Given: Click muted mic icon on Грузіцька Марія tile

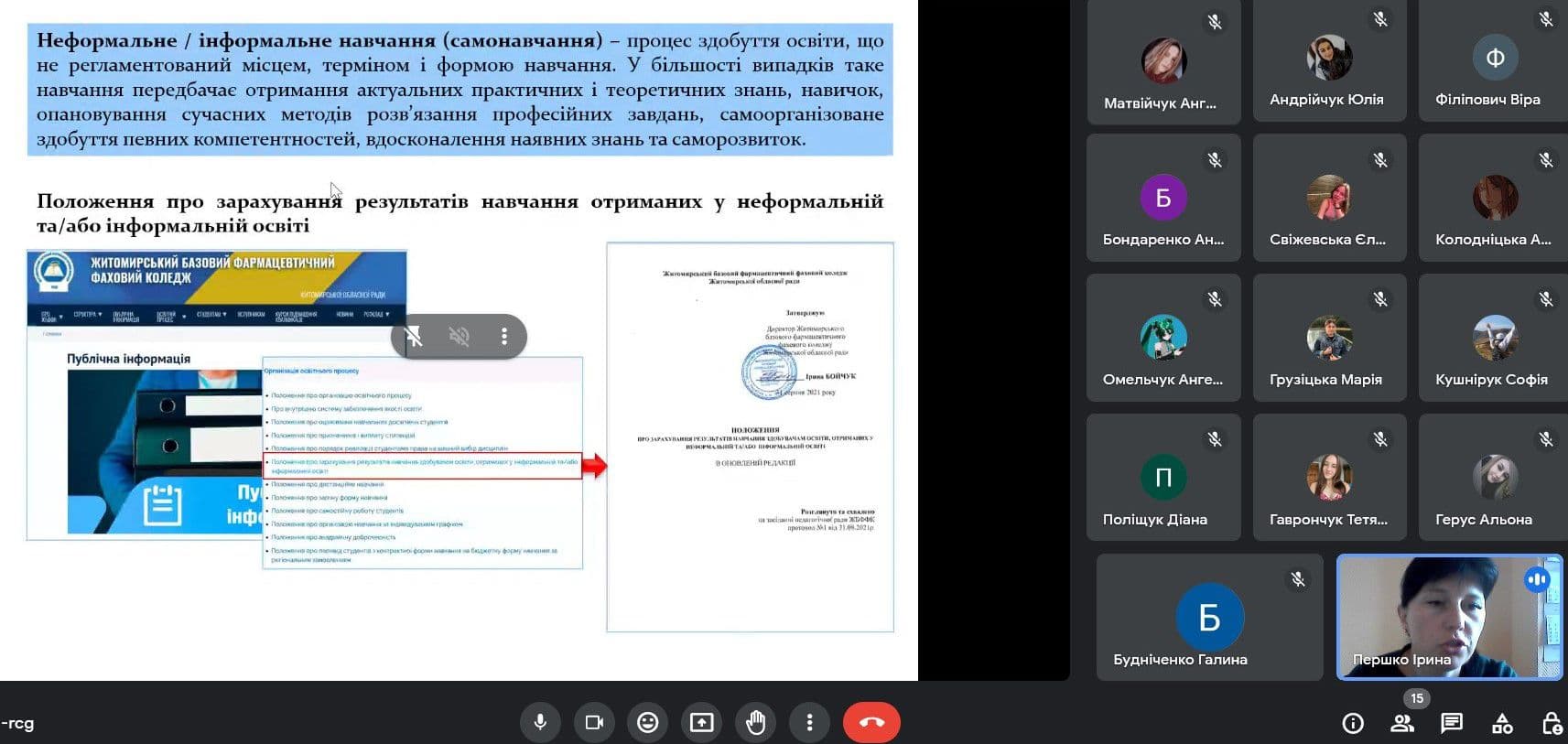Looking at the screenshot, I should tap(1380, 299).
